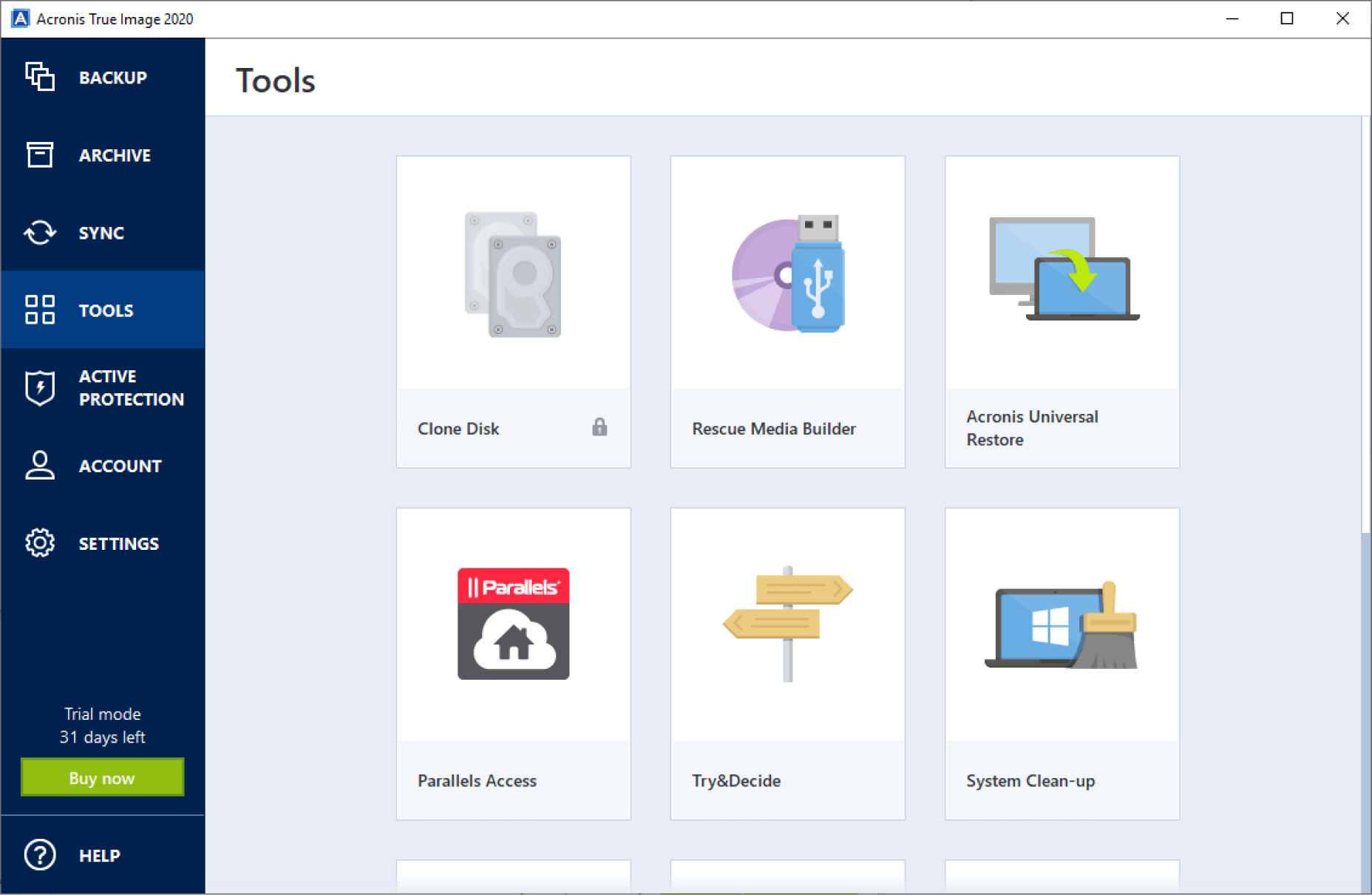Go to SYNC section label
The image size is (1372, 895).
tap(101, 233)
